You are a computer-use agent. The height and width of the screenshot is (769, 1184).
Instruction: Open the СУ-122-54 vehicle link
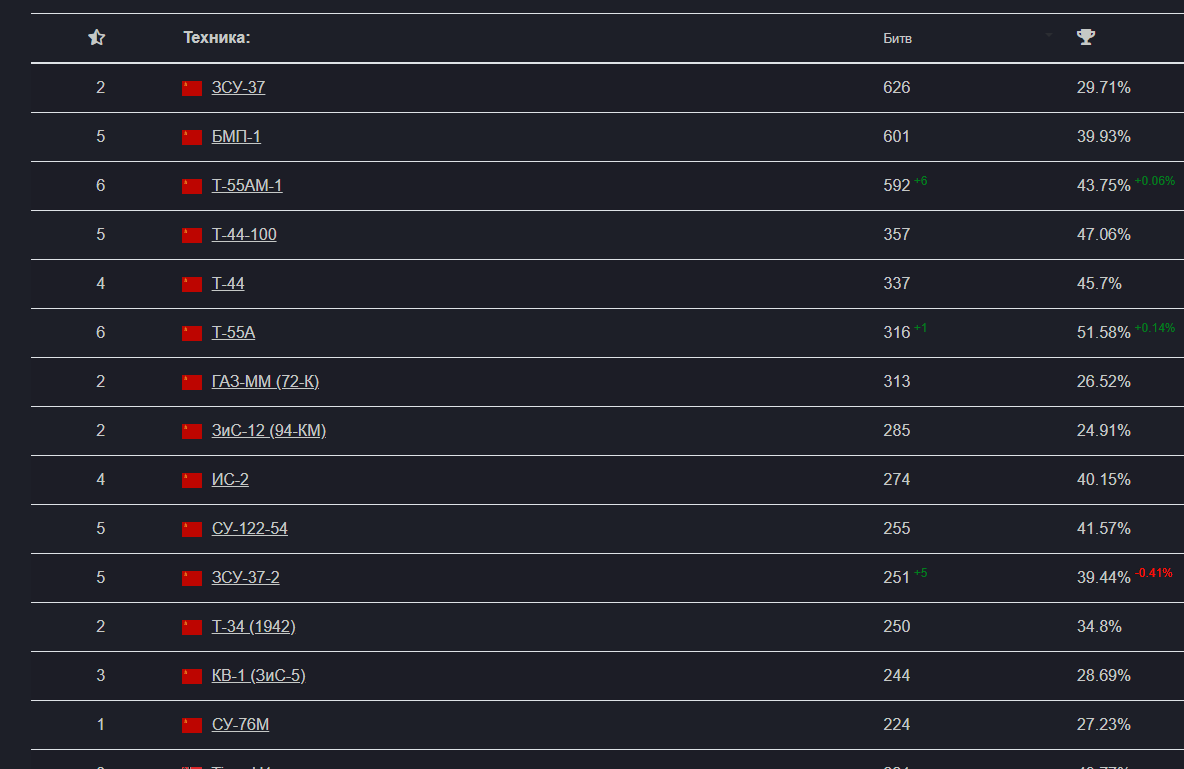click(x=249, y=529)
